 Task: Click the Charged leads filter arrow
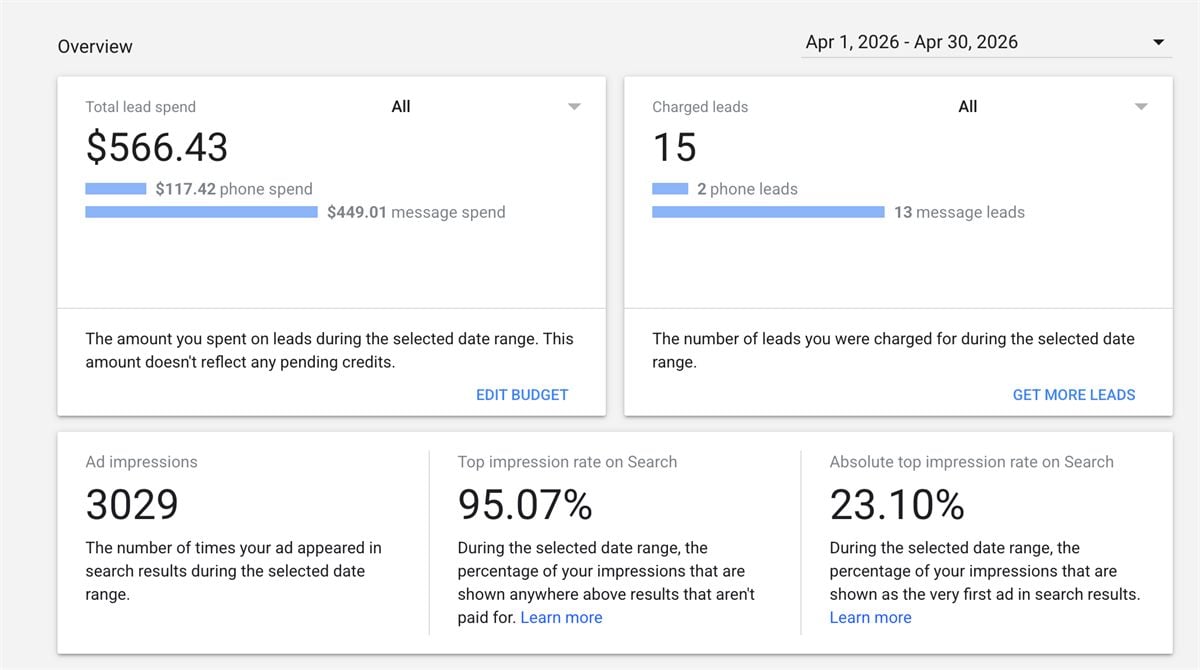(1141, 107)
